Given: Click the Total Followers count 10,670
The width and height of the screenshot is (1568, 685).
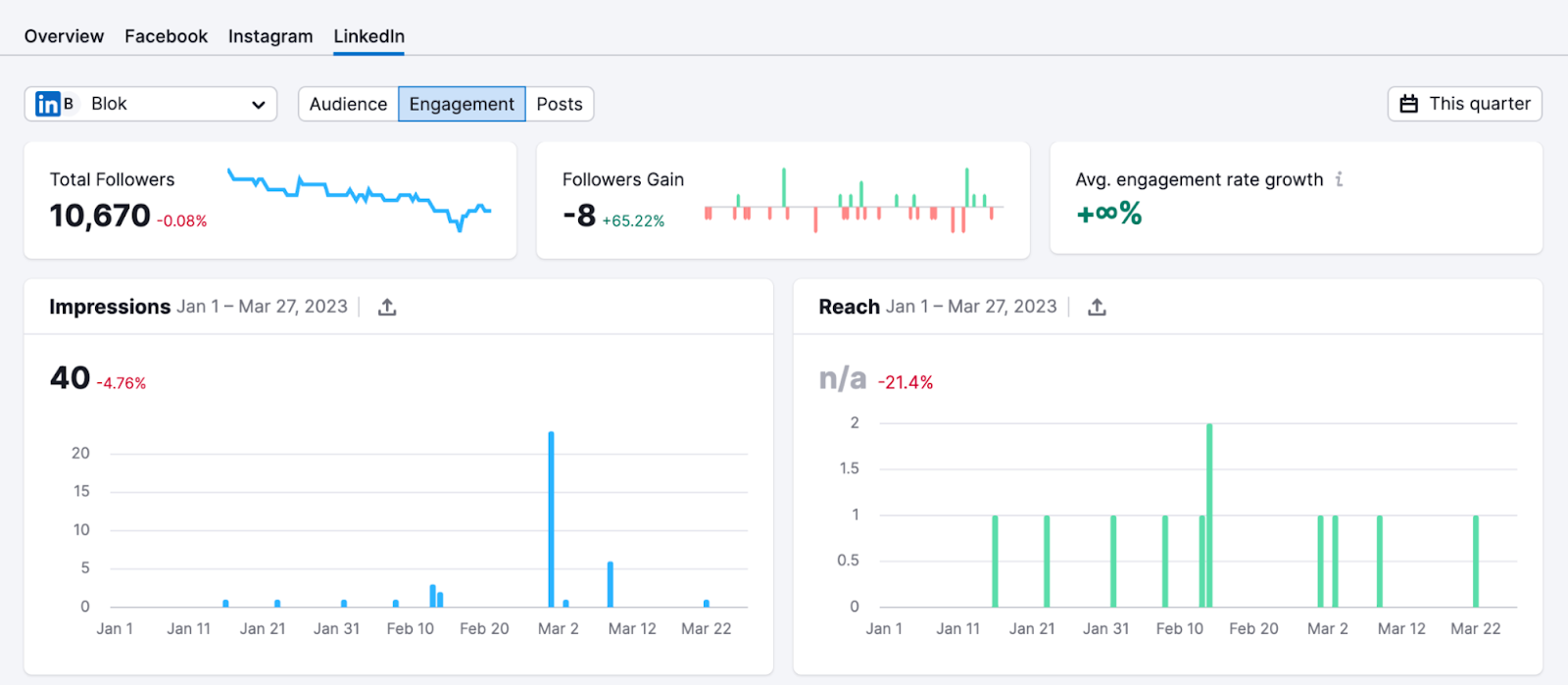Looking at the screenshot, I should (x=100, y=216).
